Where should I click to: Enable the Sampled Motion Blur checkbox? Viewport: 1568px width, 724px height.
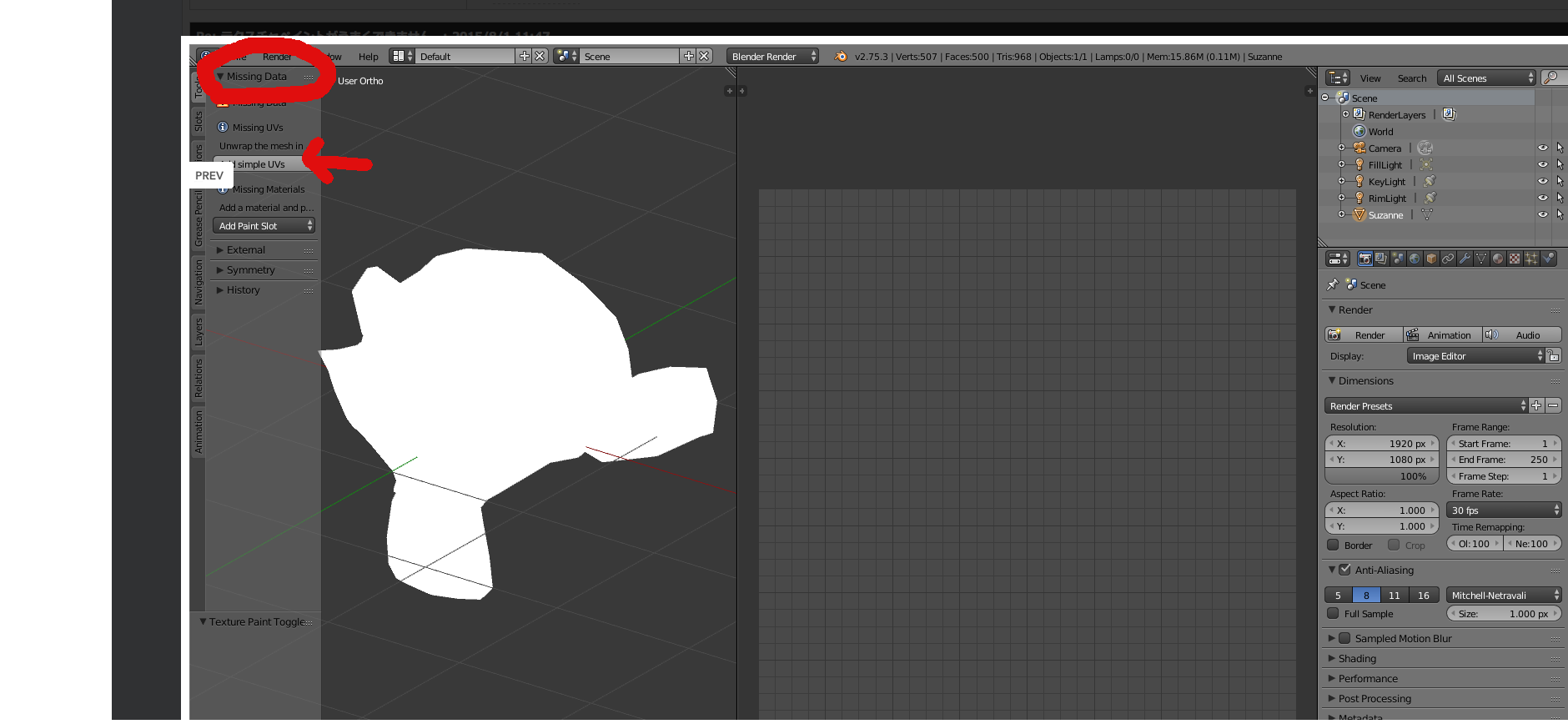pyautogui.click(x=1344, y=638)
